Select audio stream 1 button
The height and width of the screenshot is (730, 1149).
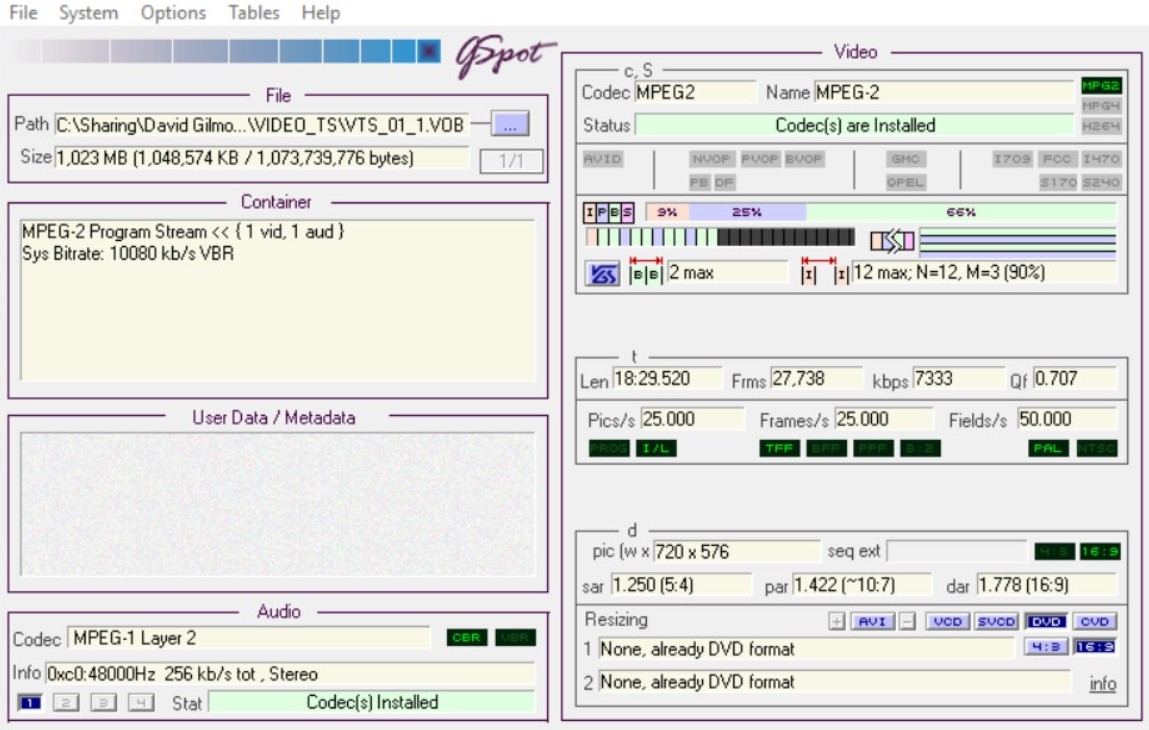pyautogui.click(x=30, y=703)
